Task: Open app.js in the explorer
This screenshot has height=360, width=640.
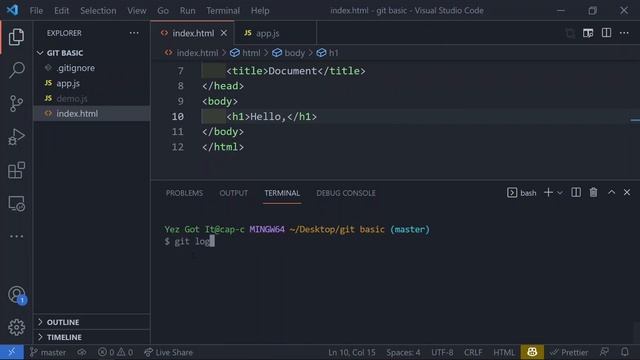Action: pyautogui.click(x=92, y=83)
